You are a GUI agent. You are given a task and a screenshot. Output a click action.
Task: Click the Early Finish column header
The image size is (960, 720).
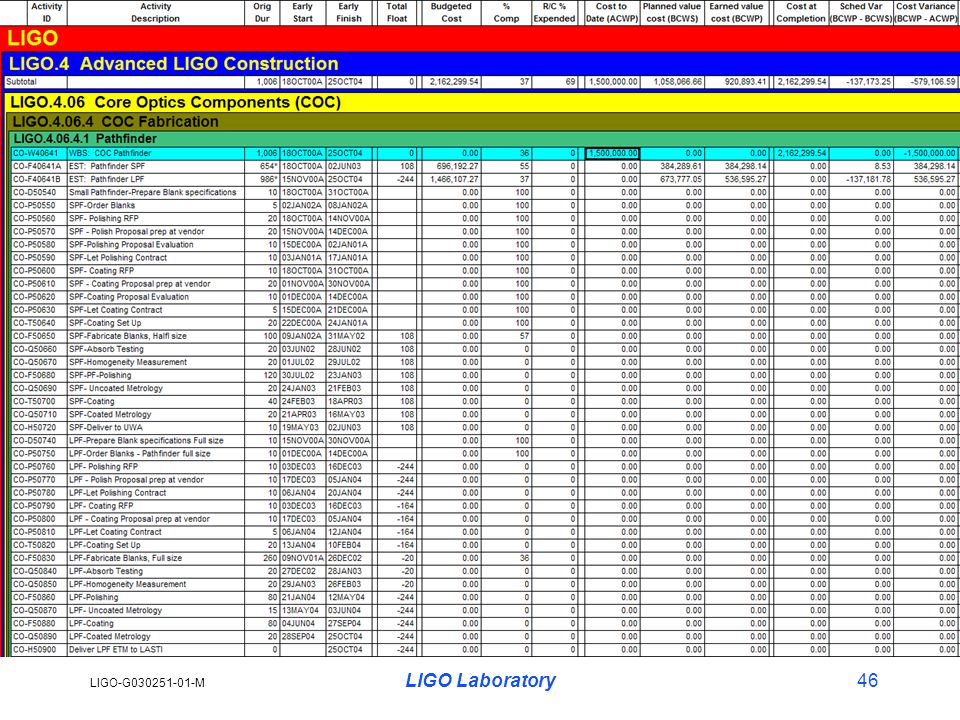348,13
